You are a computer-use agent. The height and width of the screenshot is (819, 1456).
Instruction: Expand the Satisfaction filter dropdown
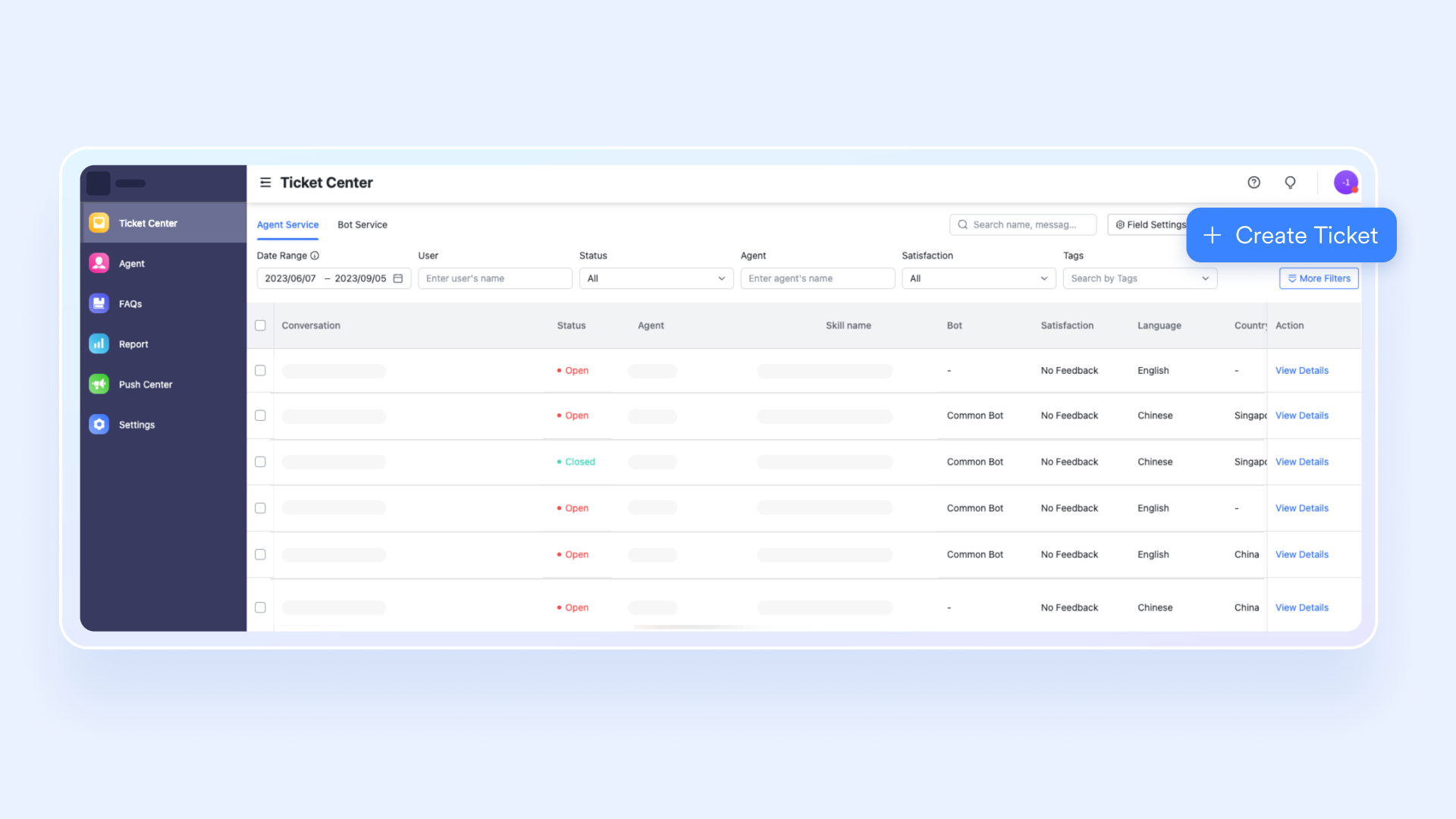(978, 278)
